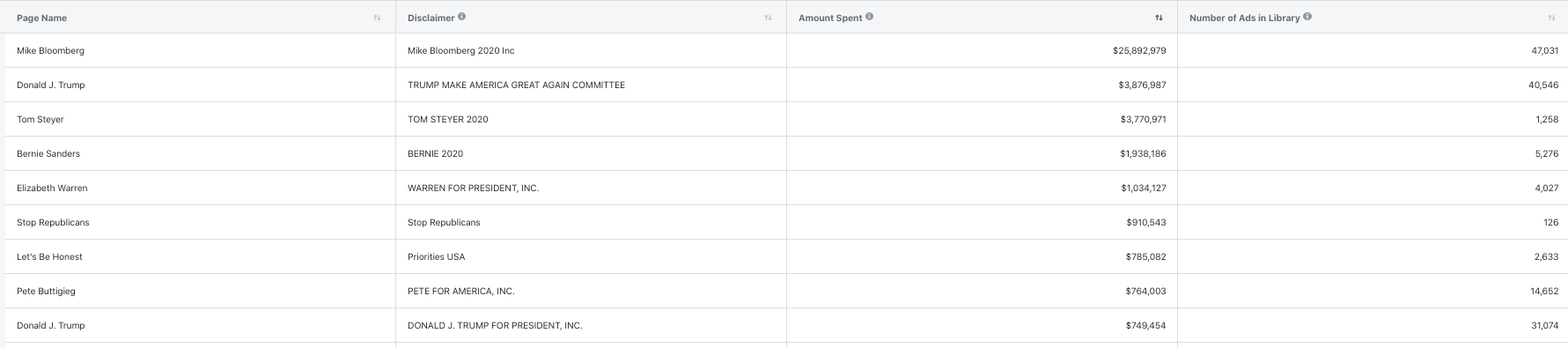Click DONALD J. TRUMP FOR PRESIDENT, INC. disclaimer
The image size is (1568, 348).
click(x=495, y=326)
